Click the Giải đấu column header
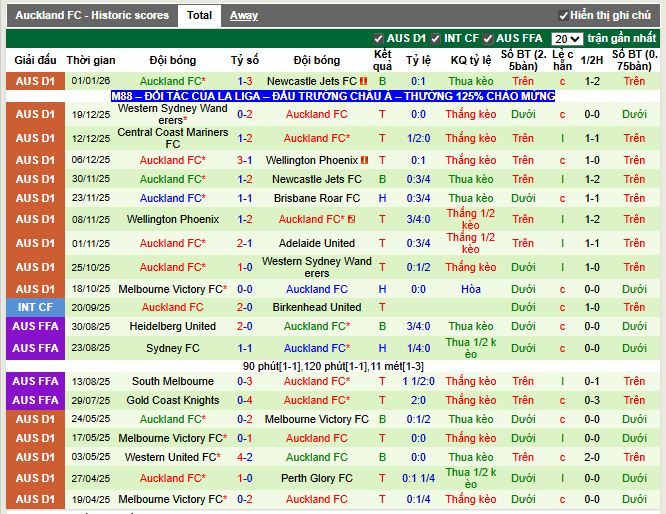 pos(35,60)
